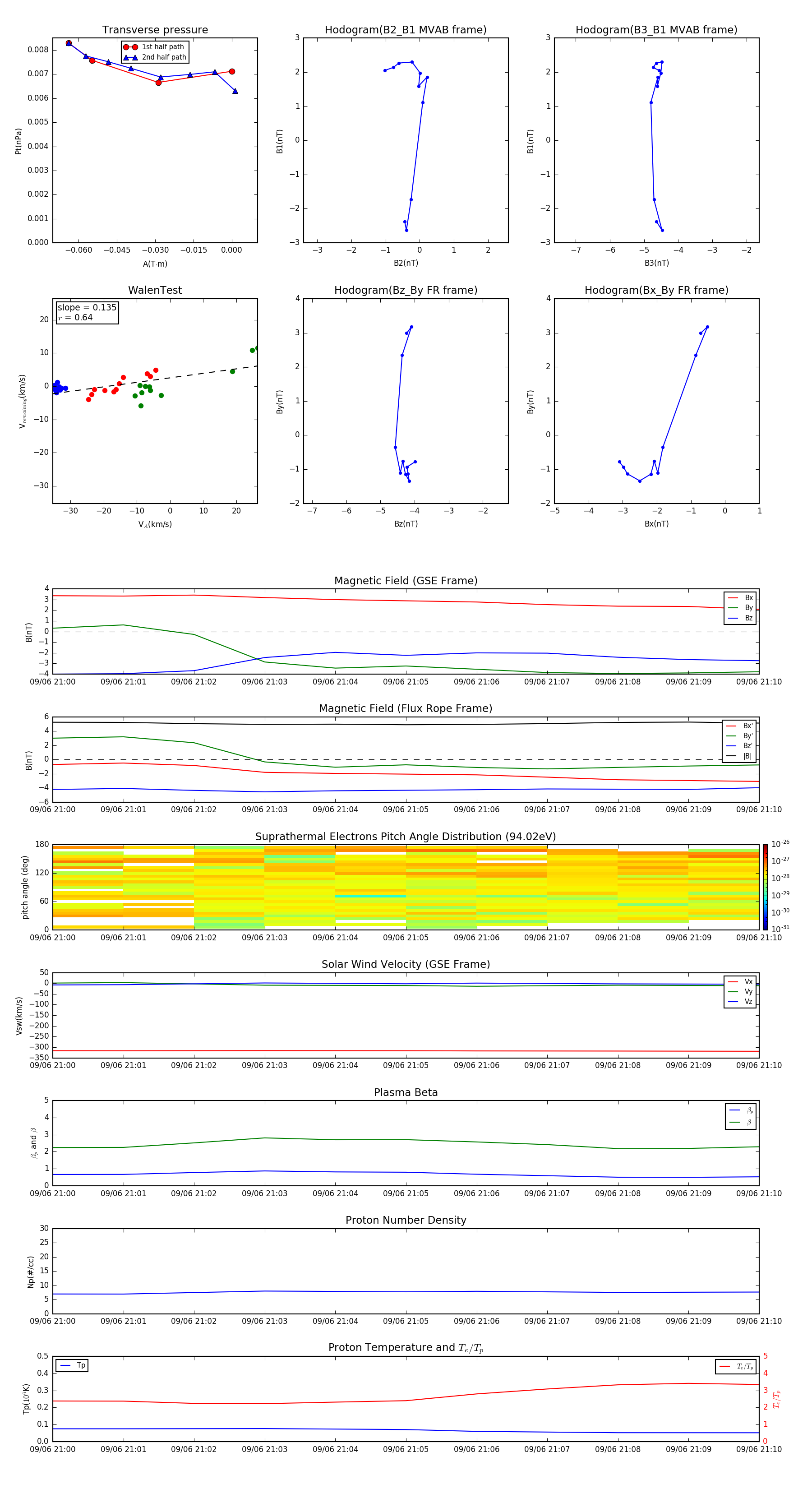Click the 'Bx(nT)' x-axis label
This screenshot has width=812, height=1489.
tap(656, 524)
